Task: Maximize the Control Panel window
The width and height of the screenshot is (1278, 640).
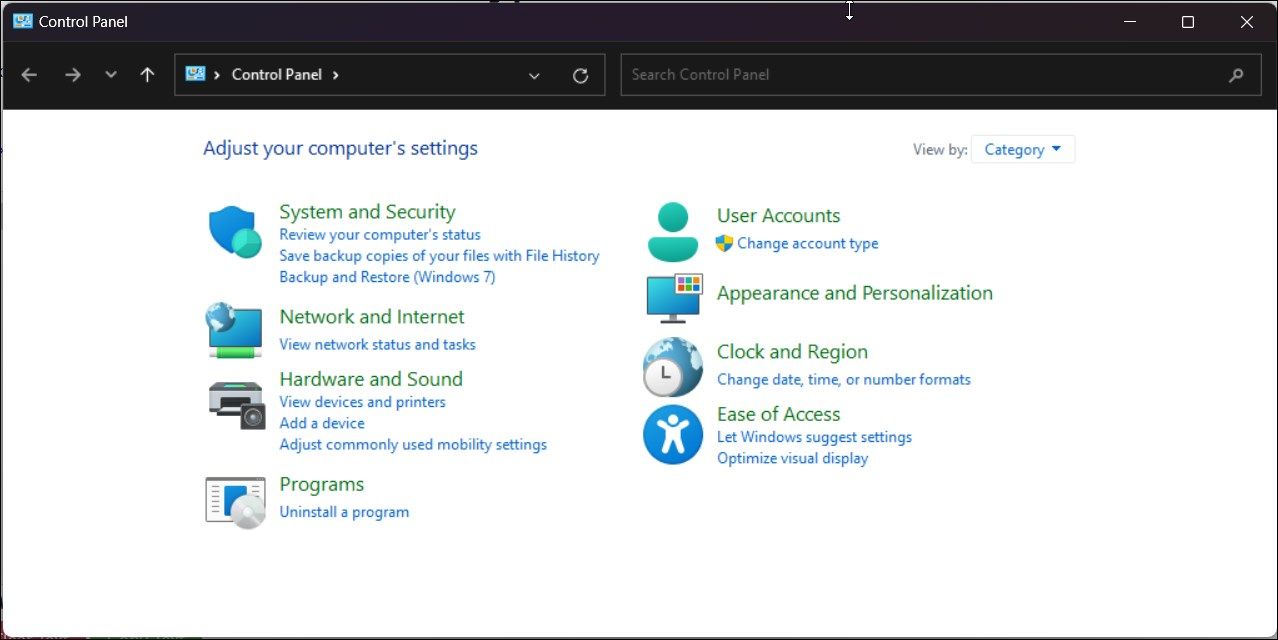Action: point(1188,22)
